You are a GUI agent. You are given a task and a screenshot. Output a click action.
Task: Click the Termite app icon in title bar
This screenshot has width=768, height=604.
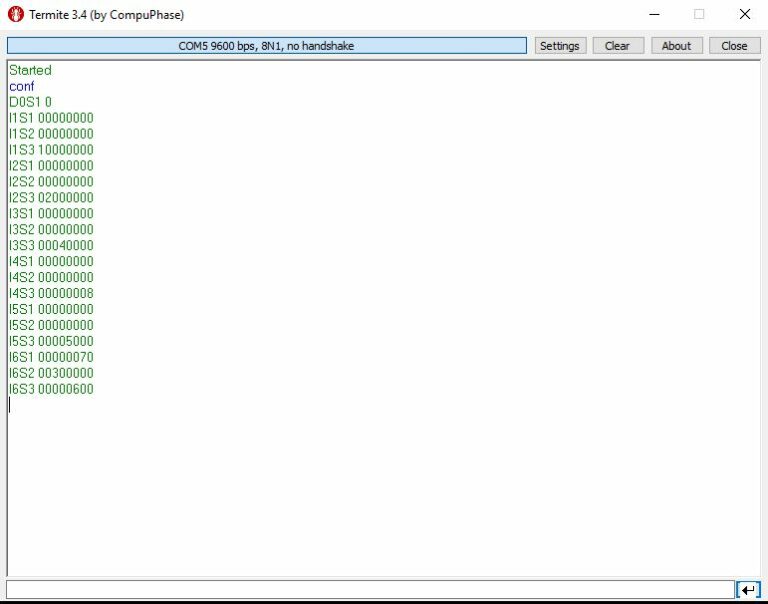[x=15, y=15]
